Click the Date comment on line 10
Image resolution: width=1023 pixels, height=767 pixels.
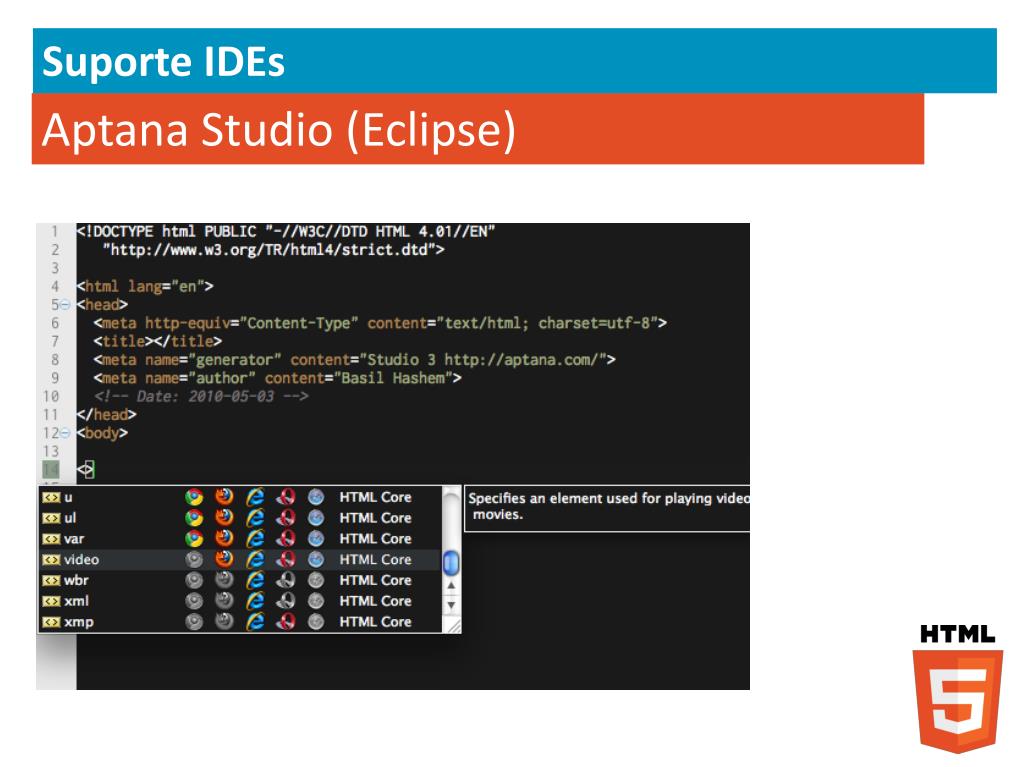201,396
